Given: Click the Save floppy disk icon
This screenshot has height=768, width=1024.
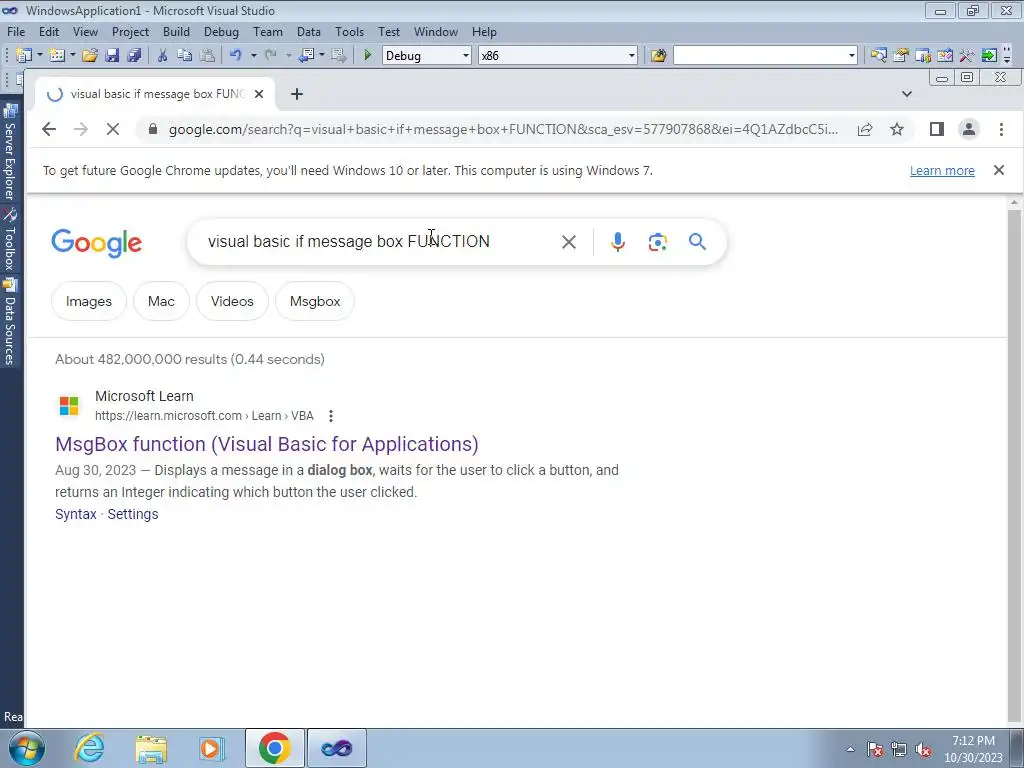Looking at the screenshot, I should coord(112,56).
